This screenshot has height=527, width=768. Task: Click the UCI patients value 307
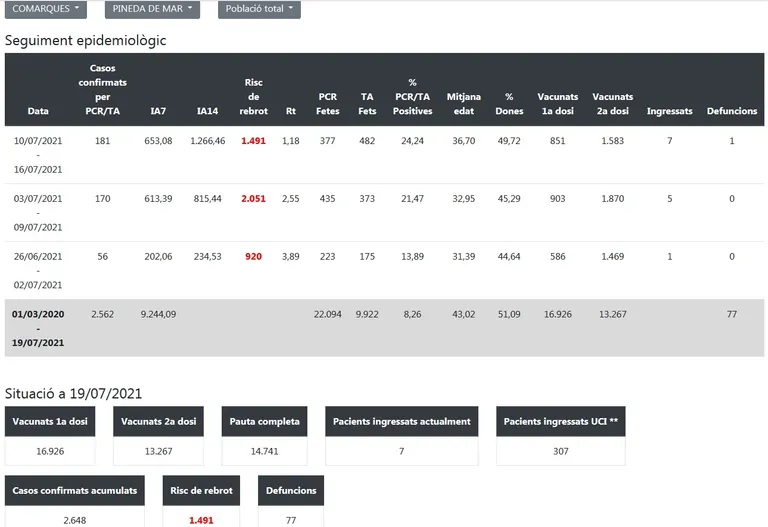point(561,451)
